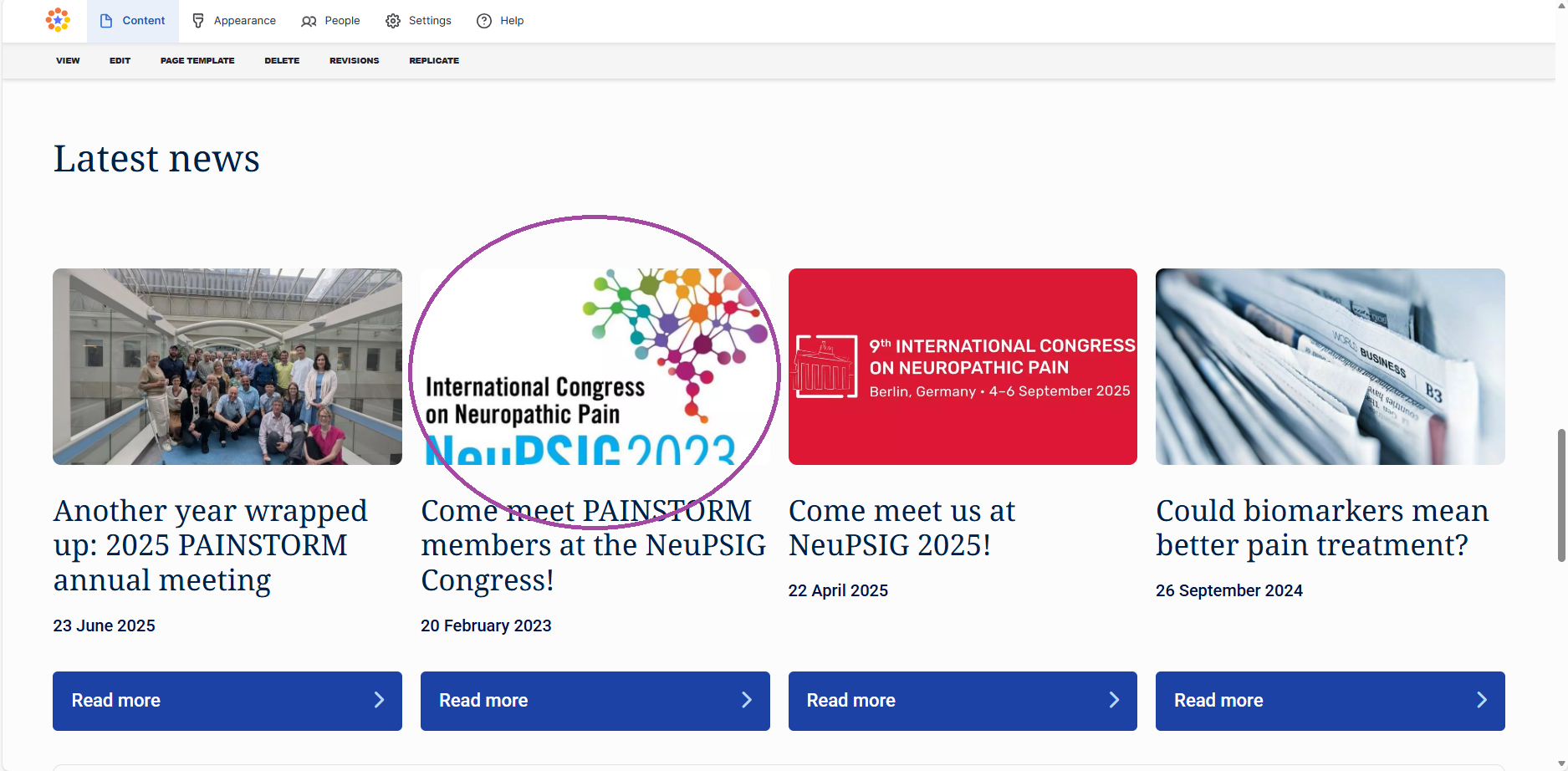Screen dimensions: 1568x771
Task: Click the Help question mark icon
Action: tap(484, 21)
